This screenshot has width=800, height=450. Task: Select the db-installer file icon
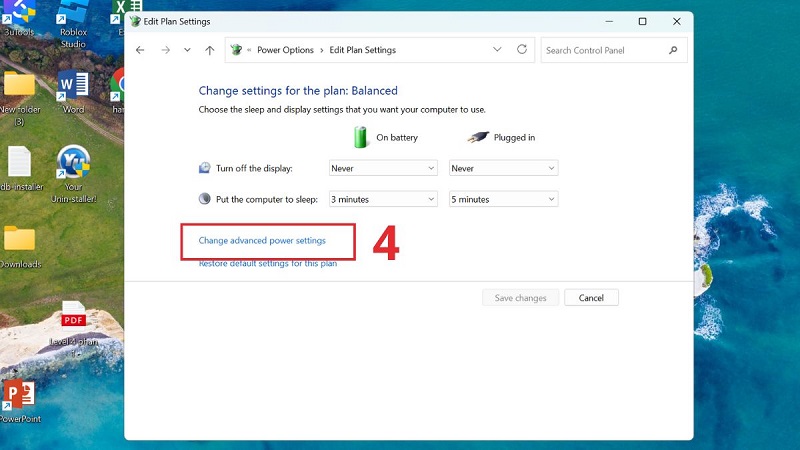pos(19,167)
